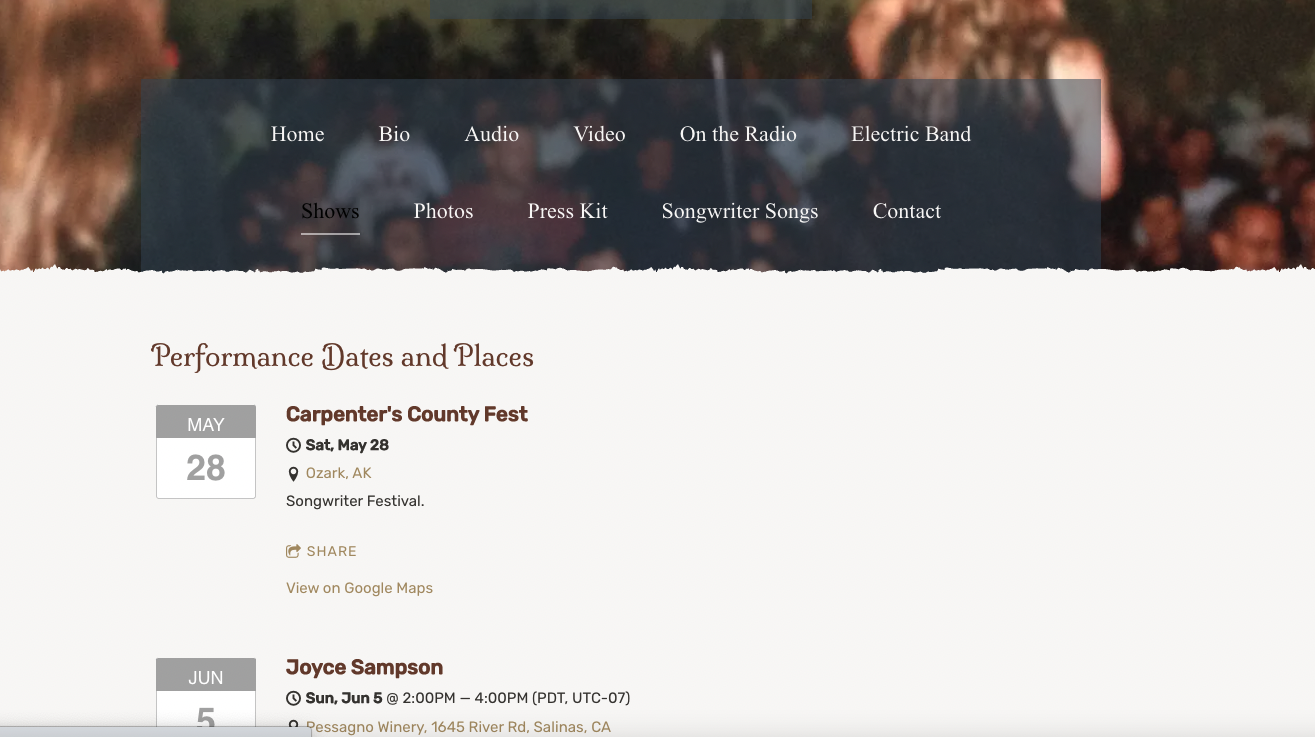This screenshot has width=1315, height=737.
Task: Click the Sun, Jun 5 time text
Action: point(468,698)
